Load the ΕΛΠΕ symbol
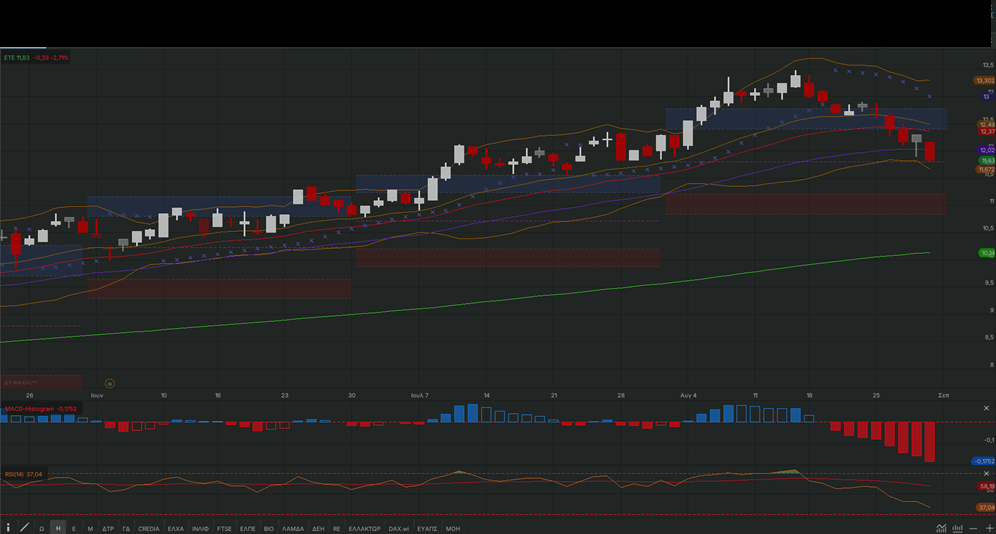 tap(248, 528)
